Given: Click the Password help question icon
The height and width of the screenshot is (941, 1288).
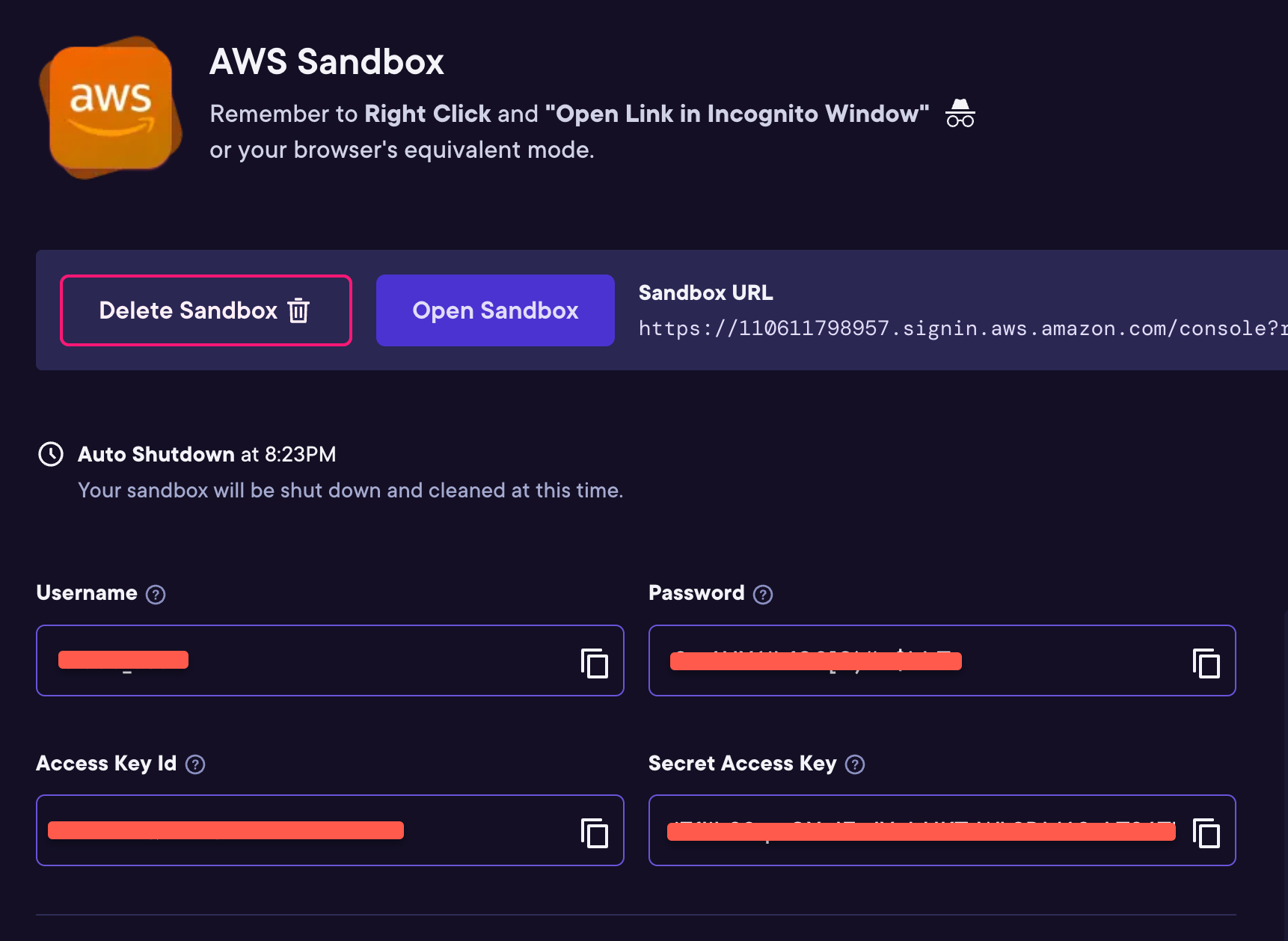Looking at the screenshot, I should click(x=763, y=595).
